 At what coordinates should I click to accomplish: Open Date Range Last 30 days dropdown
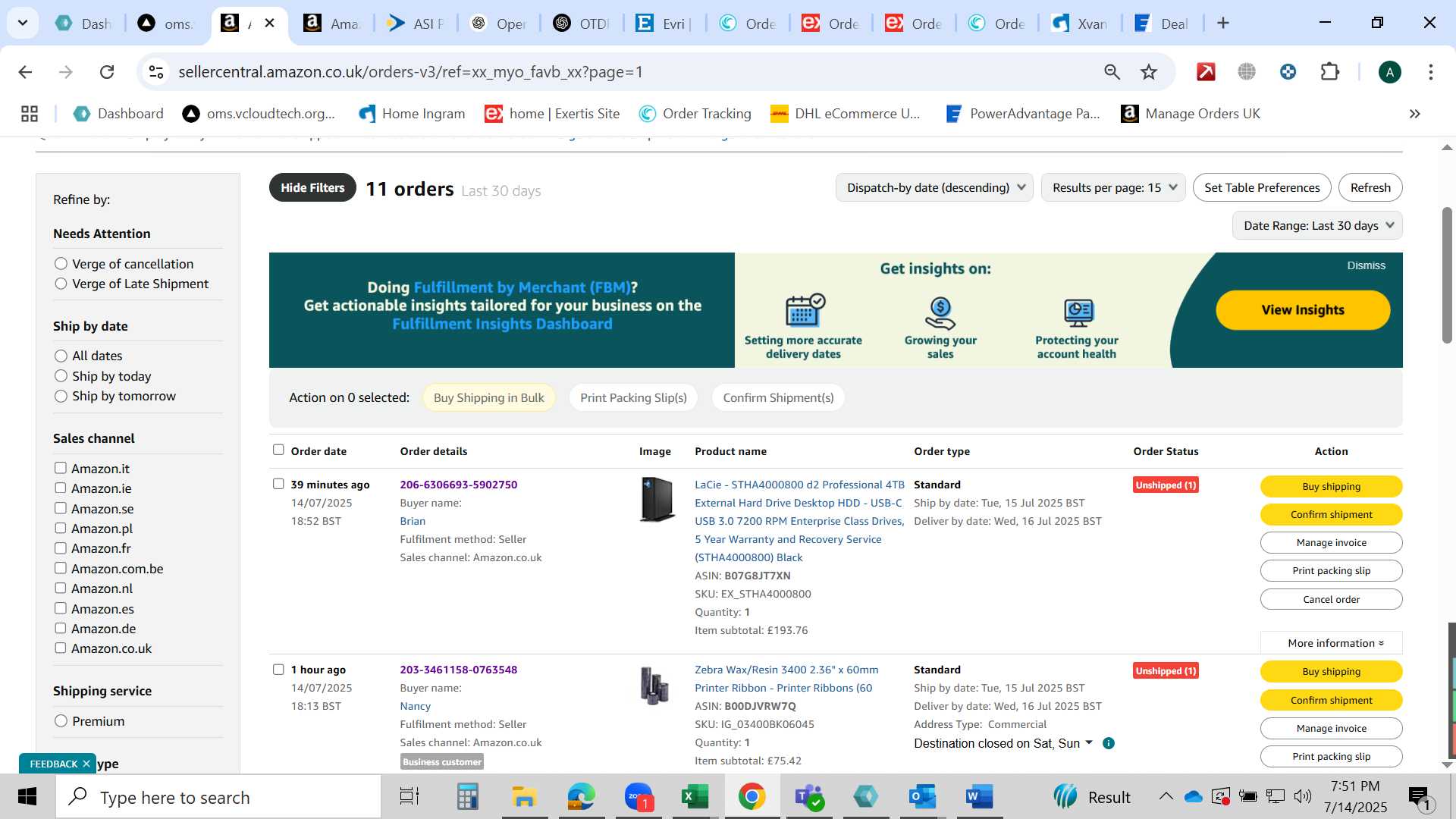tap(1317, 225)
